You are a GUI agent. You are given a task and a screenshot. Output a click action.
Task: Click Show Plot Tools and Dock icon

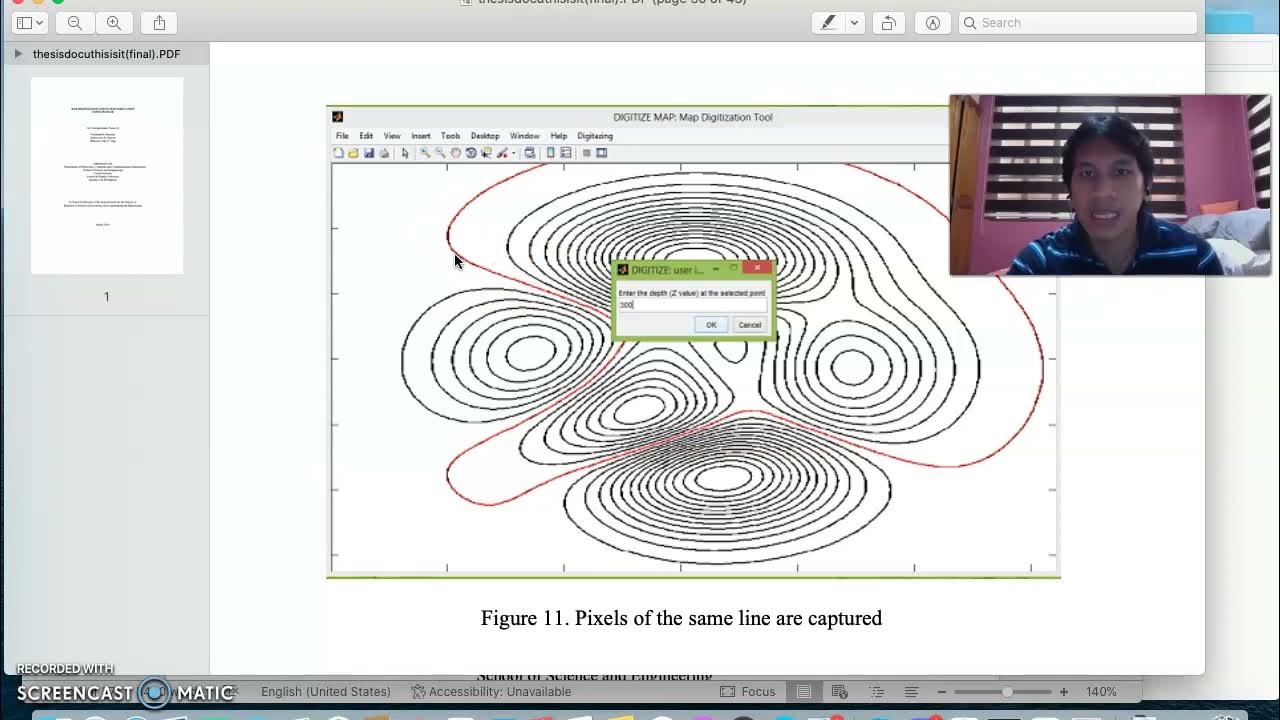pyautogui.click(x=602, y=153)
